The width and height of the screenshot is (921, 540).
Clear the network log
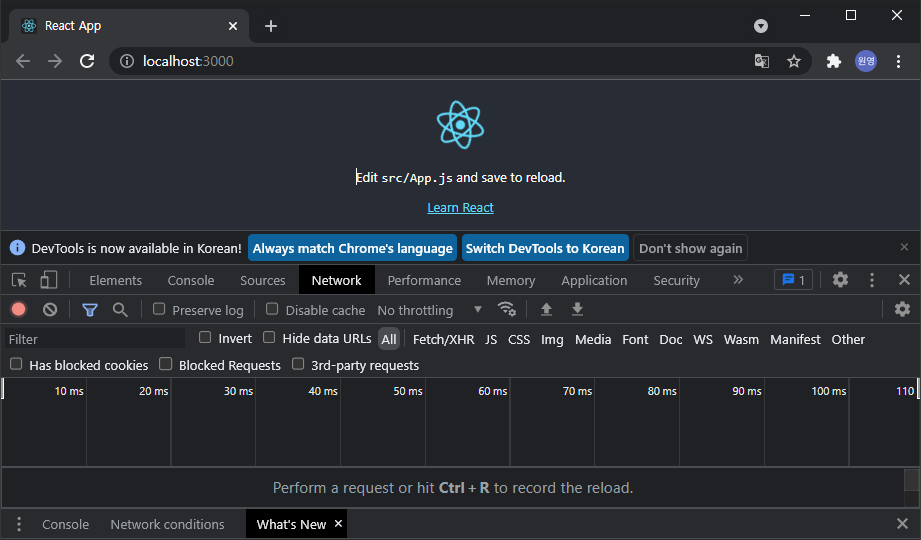point(50,310)
